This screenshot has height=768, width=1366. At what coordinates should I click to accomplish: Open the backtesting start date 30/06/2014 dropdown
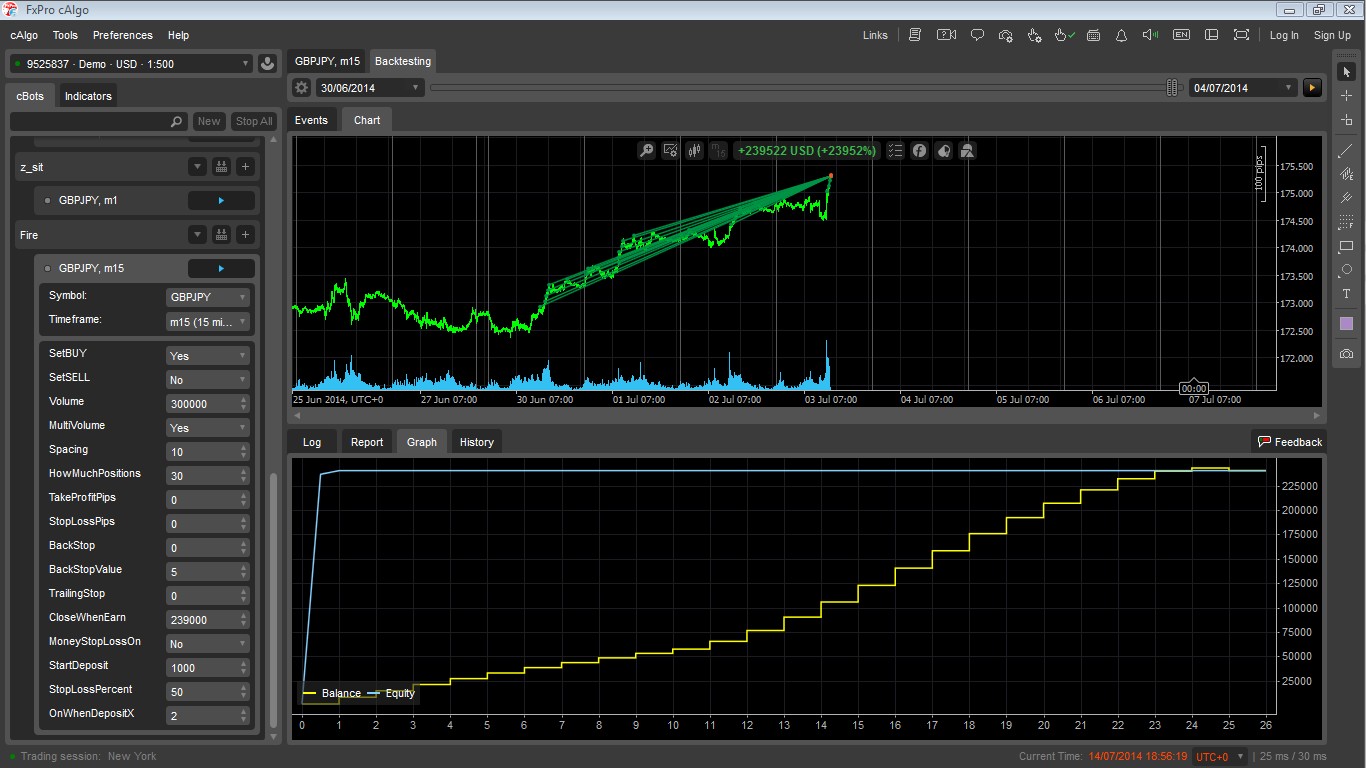(x=370, y=88)
